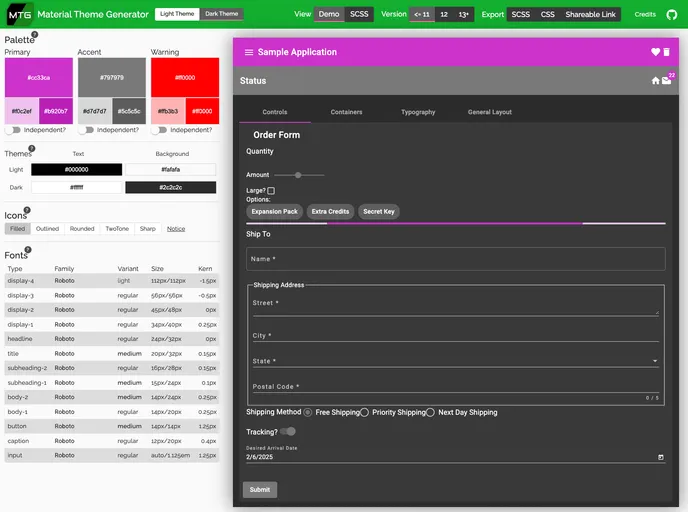Open the GitHub repository icon
This screenshot has width=688, height=512.
click(671, 14)
